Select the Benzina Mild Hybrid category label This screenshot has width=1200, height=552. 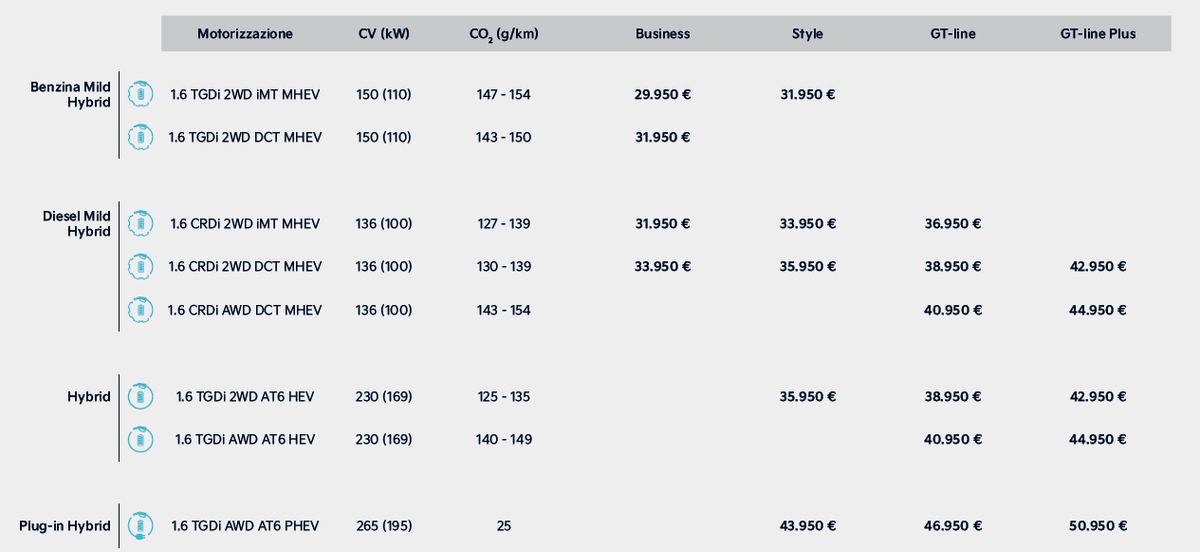pyautogui.click(x=71, y=95)
